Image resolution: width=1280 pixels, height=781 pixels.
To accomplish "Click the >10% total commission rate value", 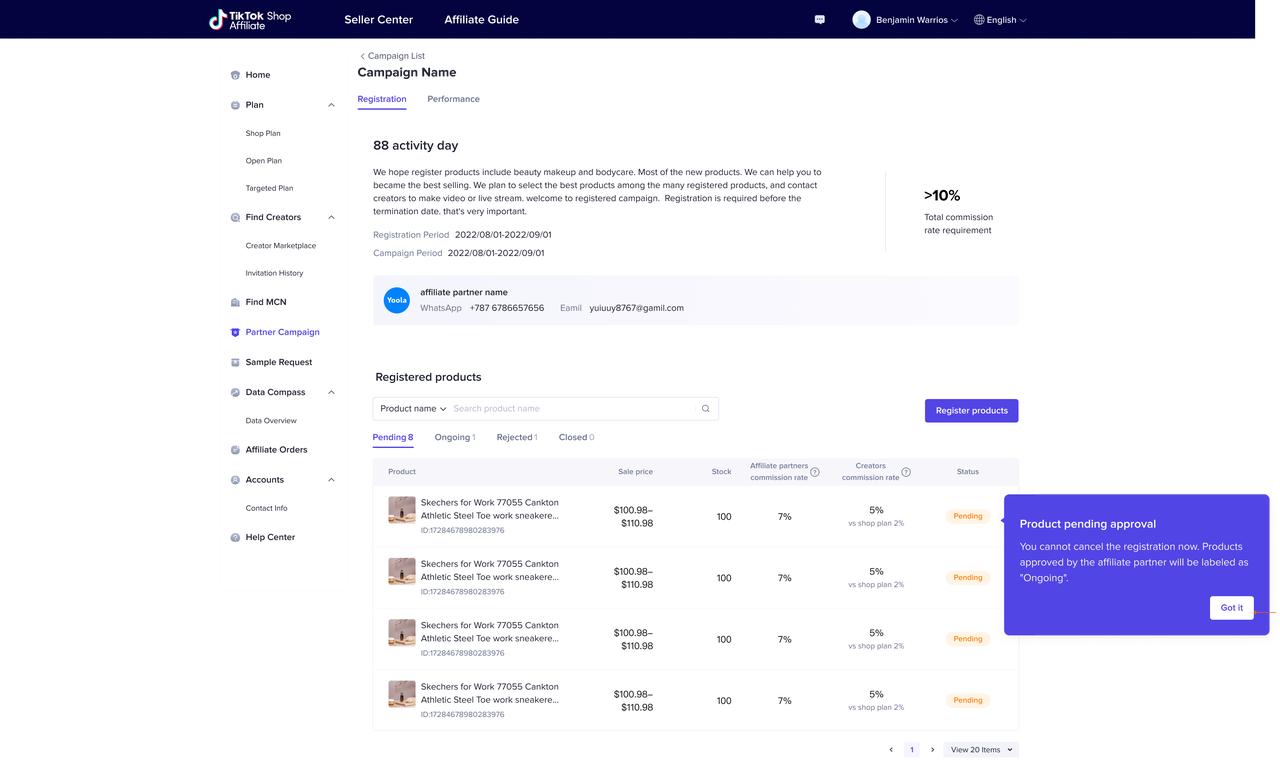I will pyautogui.click(x=942, y=196).
